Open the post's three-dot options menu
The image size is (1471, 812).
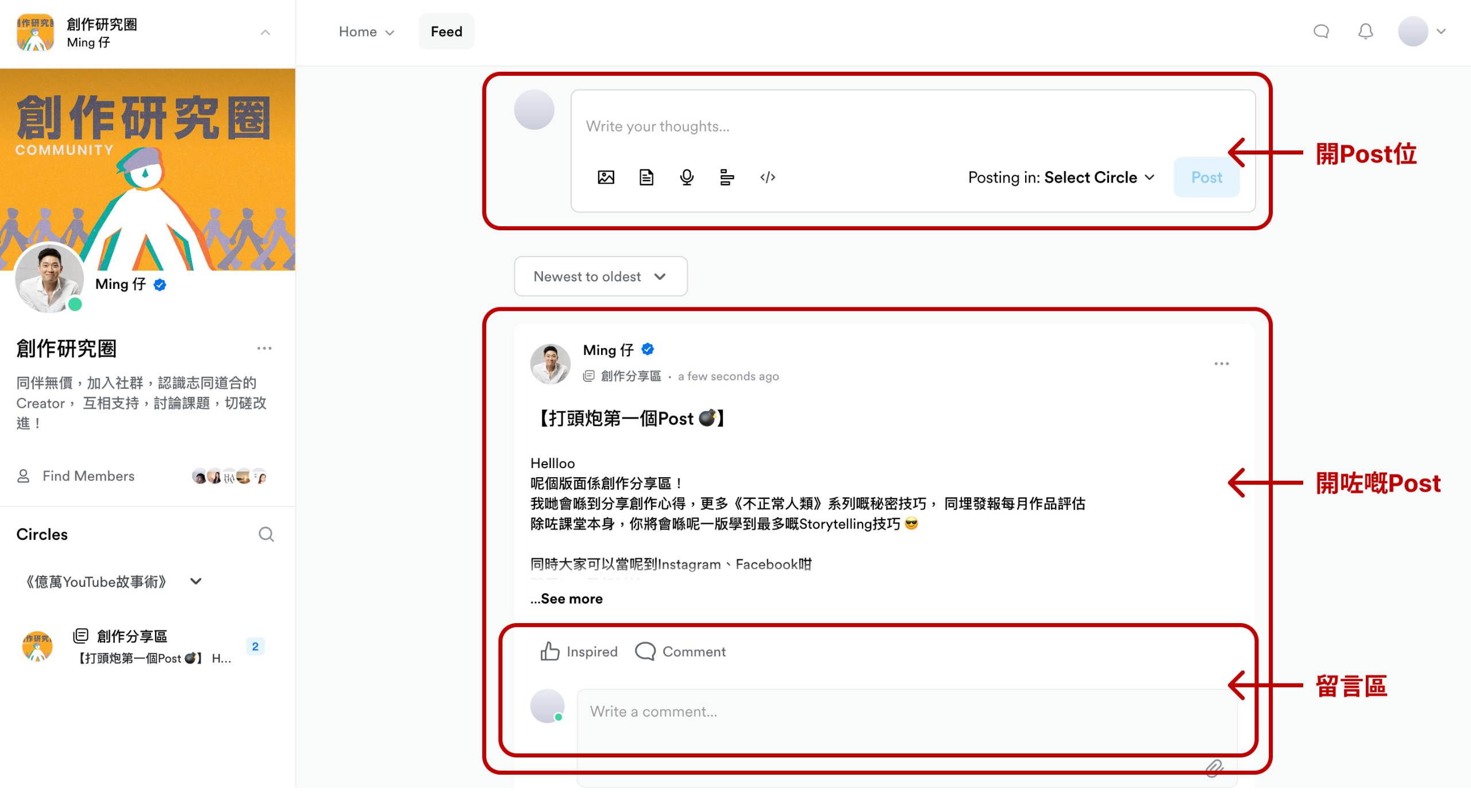coord(1221,364)
